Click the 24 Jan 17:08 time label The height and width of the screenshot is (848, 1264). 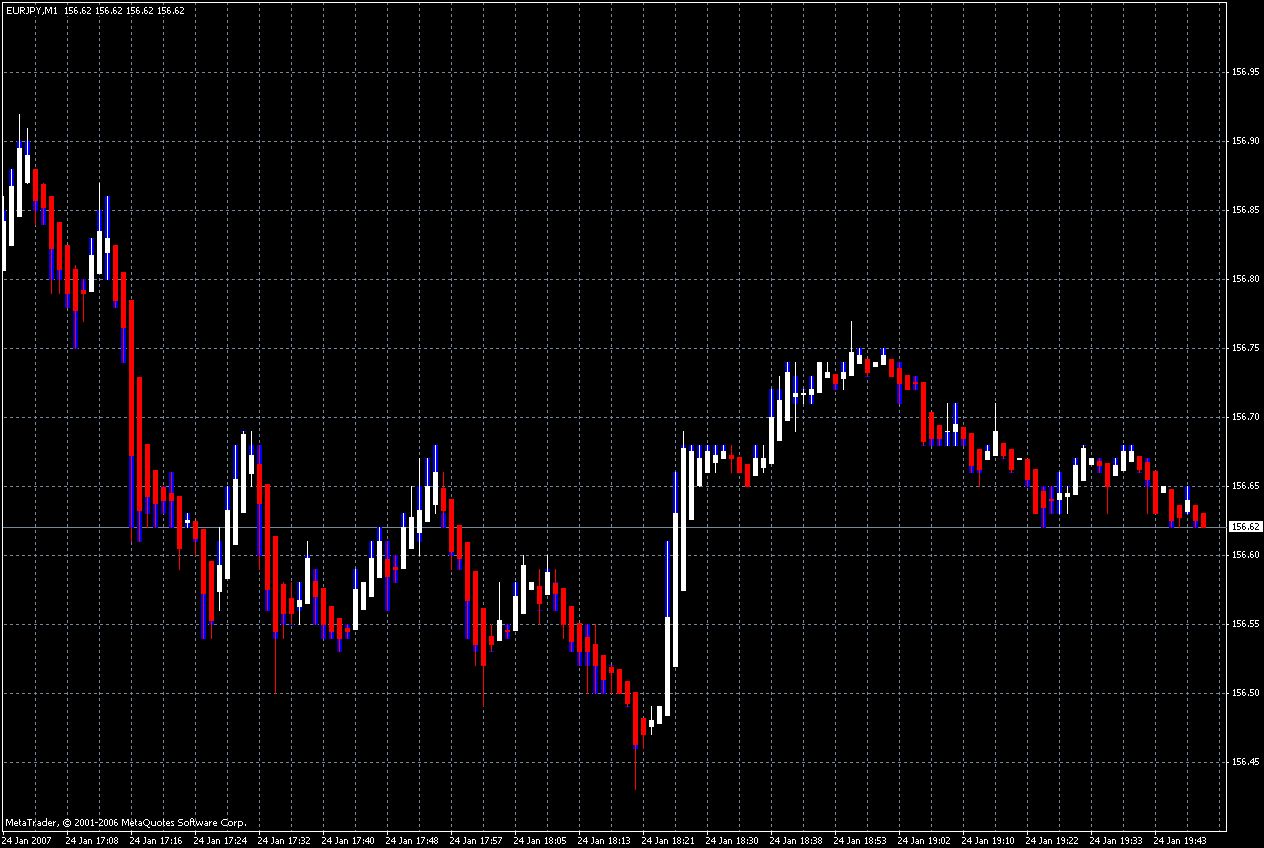[92, 840]
